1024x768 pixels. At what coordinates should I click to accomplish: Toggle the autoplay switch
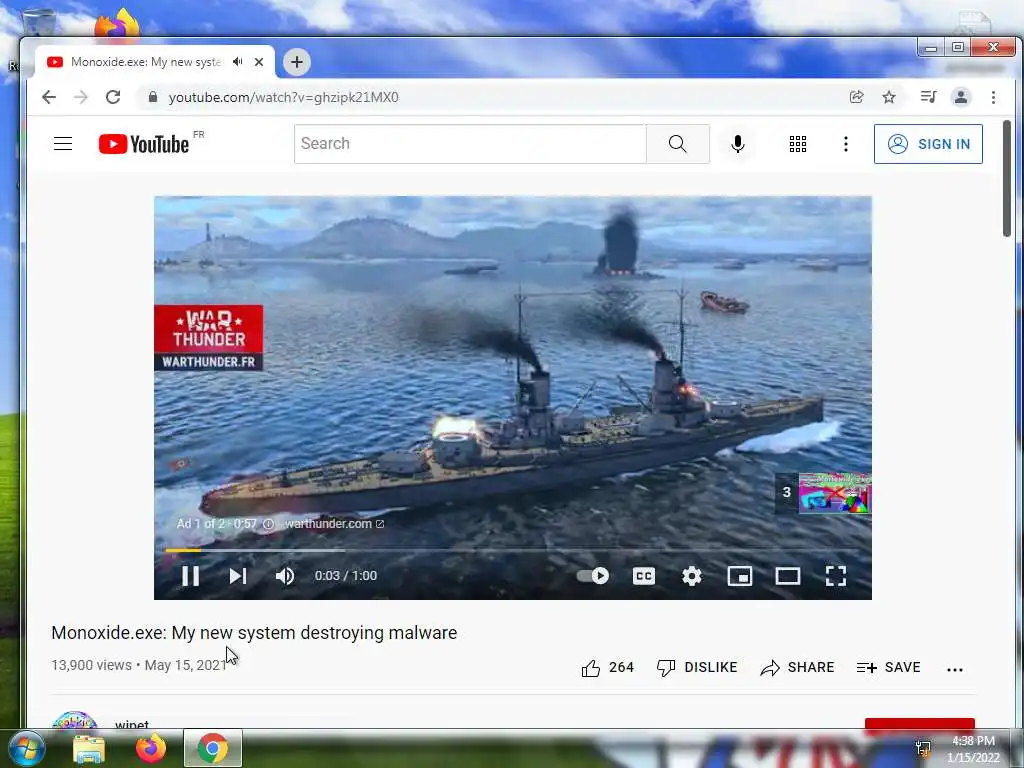[x=593, y=575]
